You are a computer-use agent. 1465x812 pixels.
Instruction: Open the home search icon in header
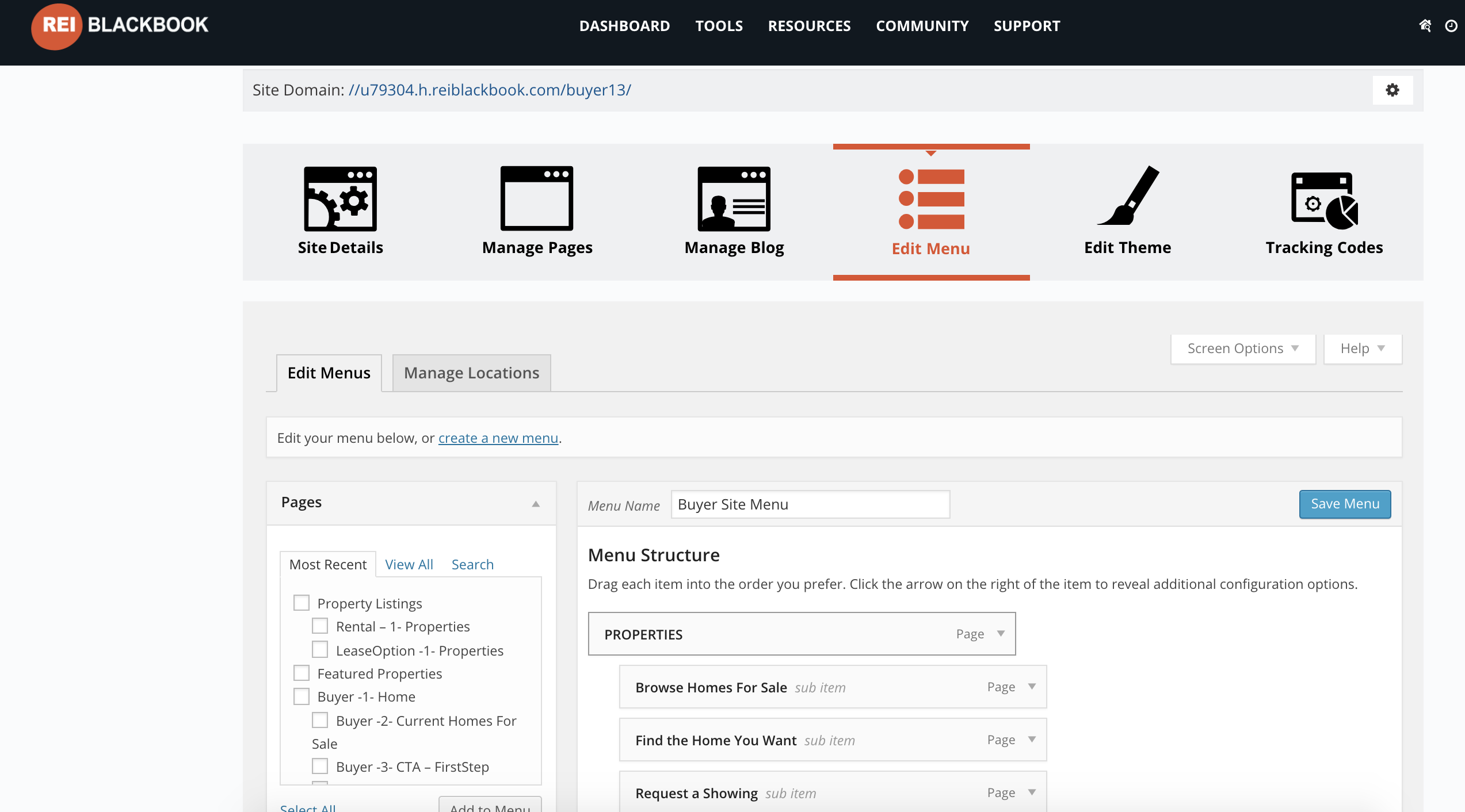pyautogui.click(x=1425, y=26)
